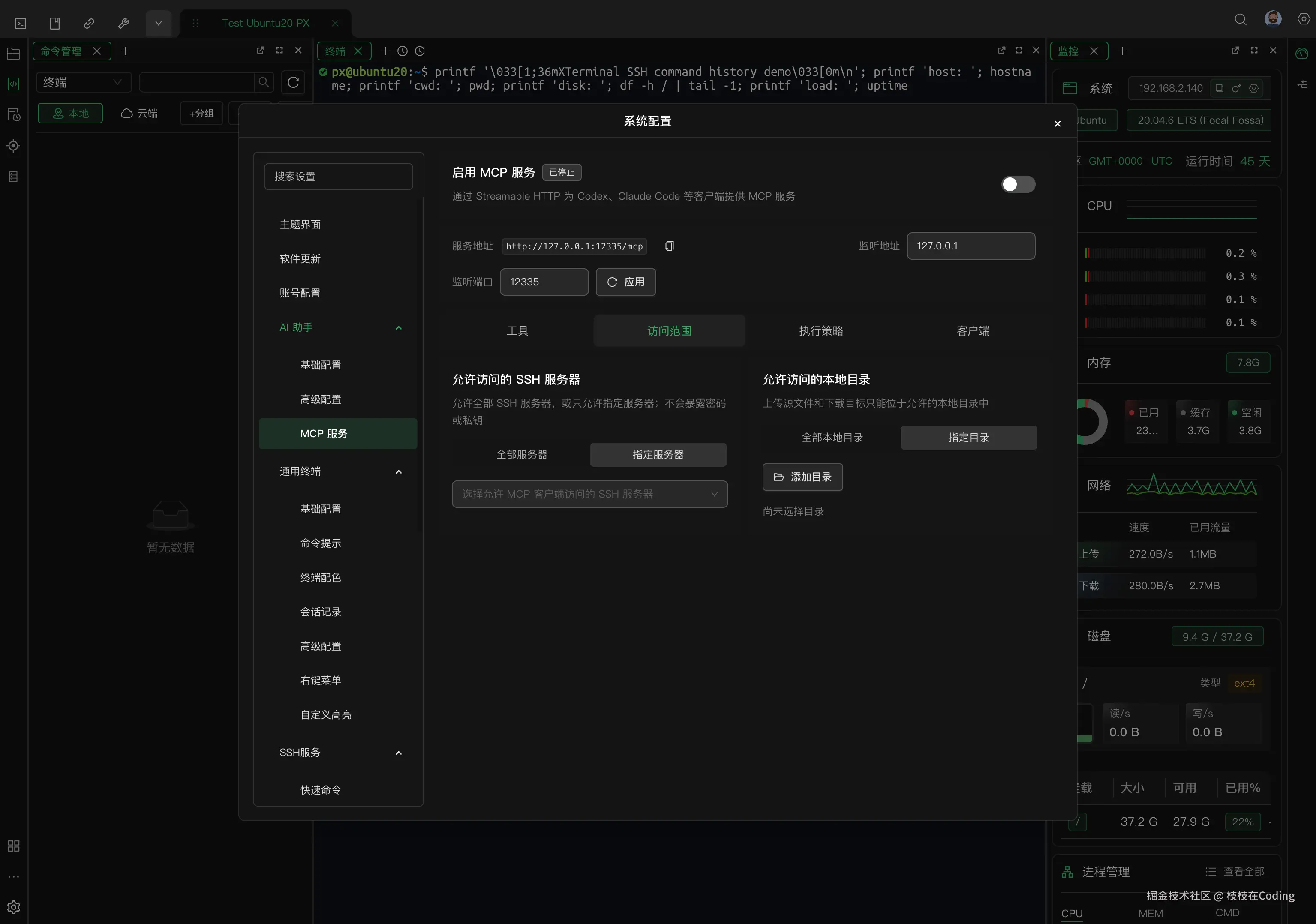Viewport: 1316px width, 924px height.
Task: Switch to the 执行策略 tab
Action: click(821, 331)
